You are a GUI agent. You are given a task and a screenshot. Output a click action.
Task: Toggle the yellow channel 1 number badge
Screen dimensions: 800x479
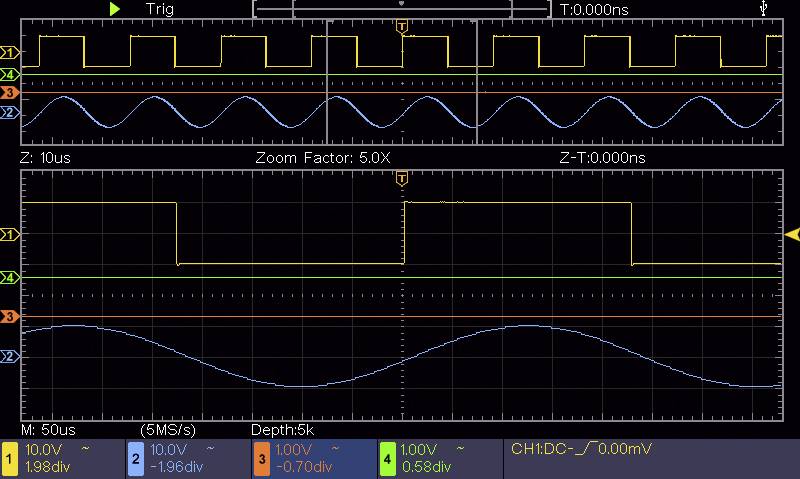point(10,458)
